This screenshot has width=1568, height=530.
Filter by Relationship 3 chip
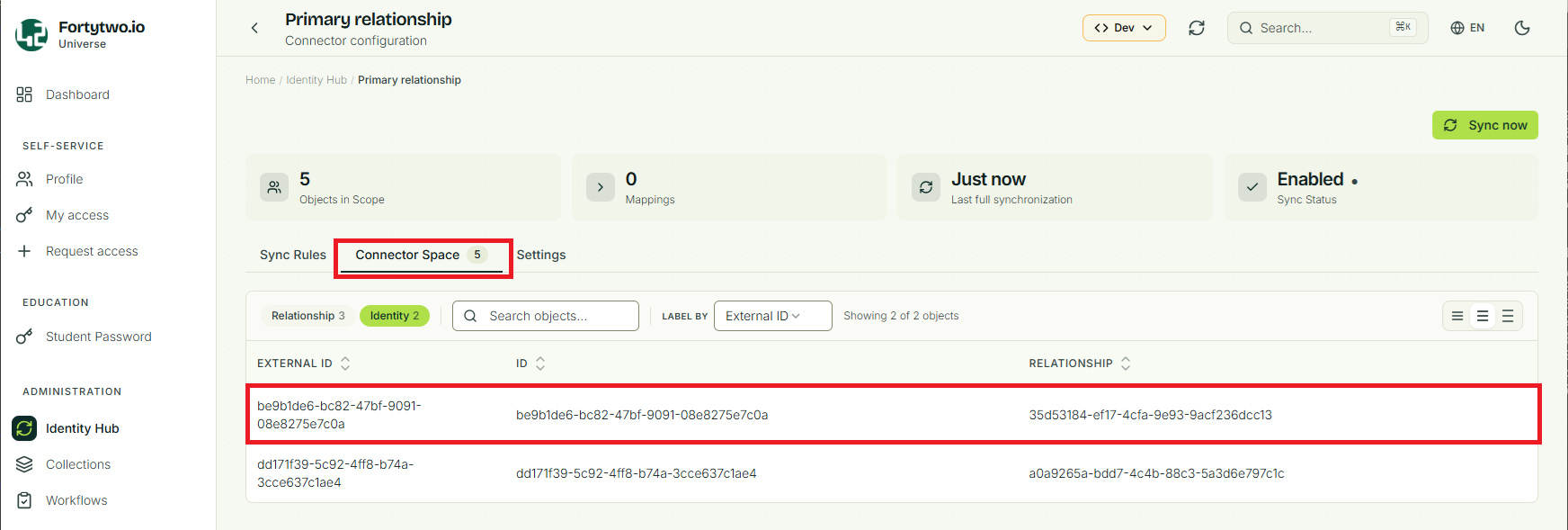pos(308,316)
